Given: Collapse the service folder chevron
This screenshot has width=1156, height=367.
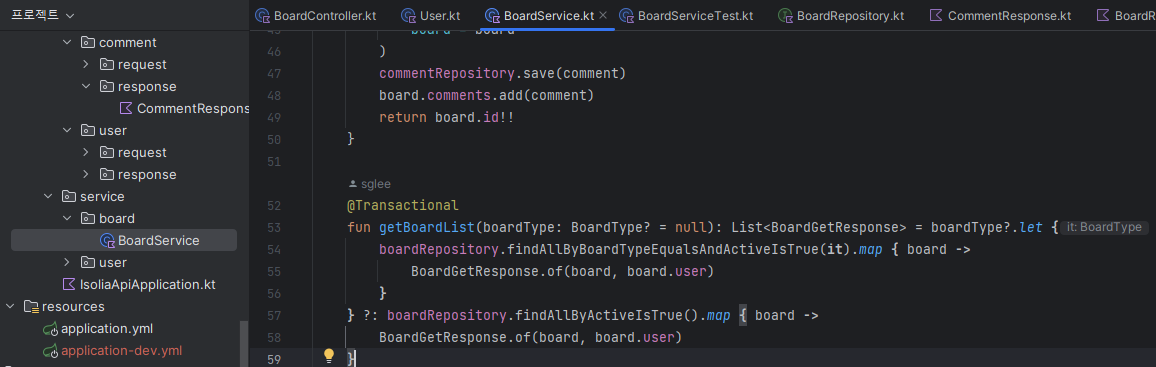Looking at the screenshot, I should click(x=48, y=197).
